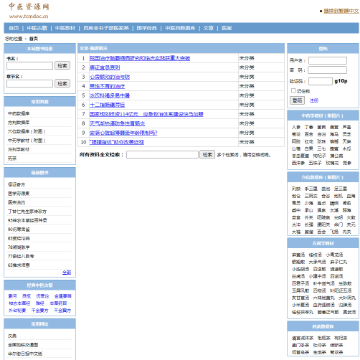
Task: Open the 注册 register link
Action: [x=314, y=100]
